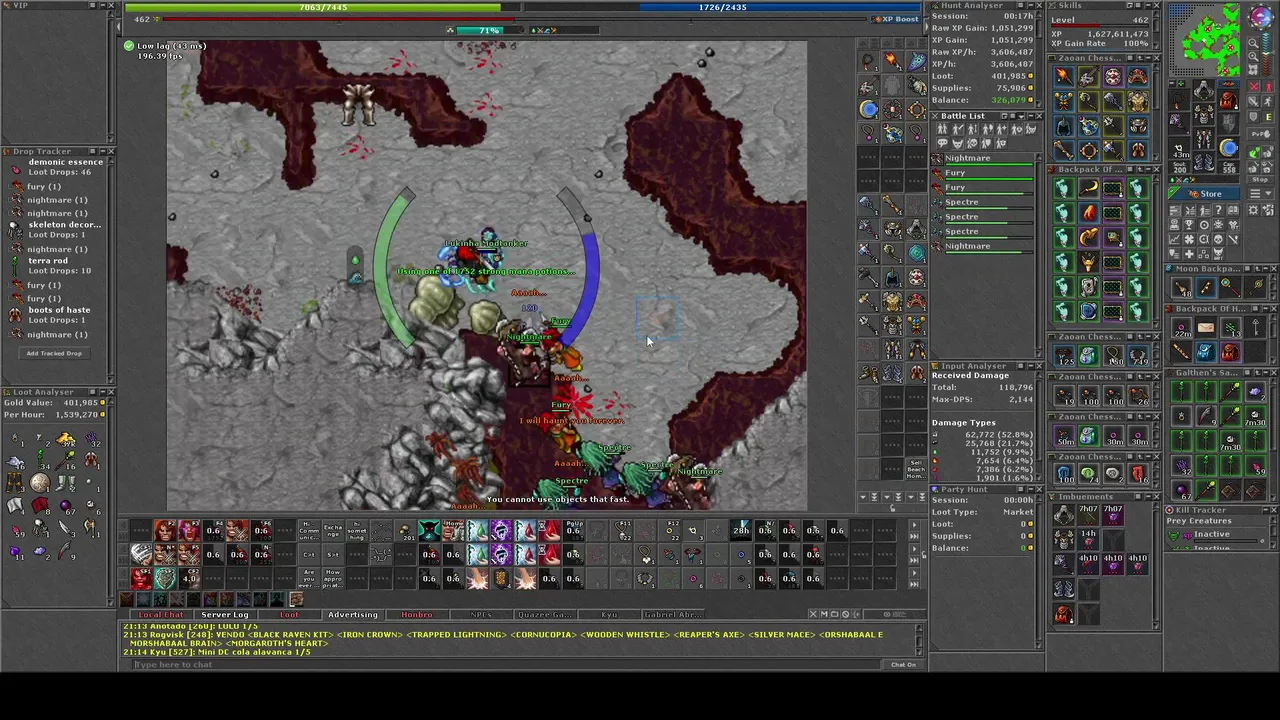This screenshot has width=1280, height=720.
Task: Zoom in the minimap
Action: click(x=1254, y=56)
